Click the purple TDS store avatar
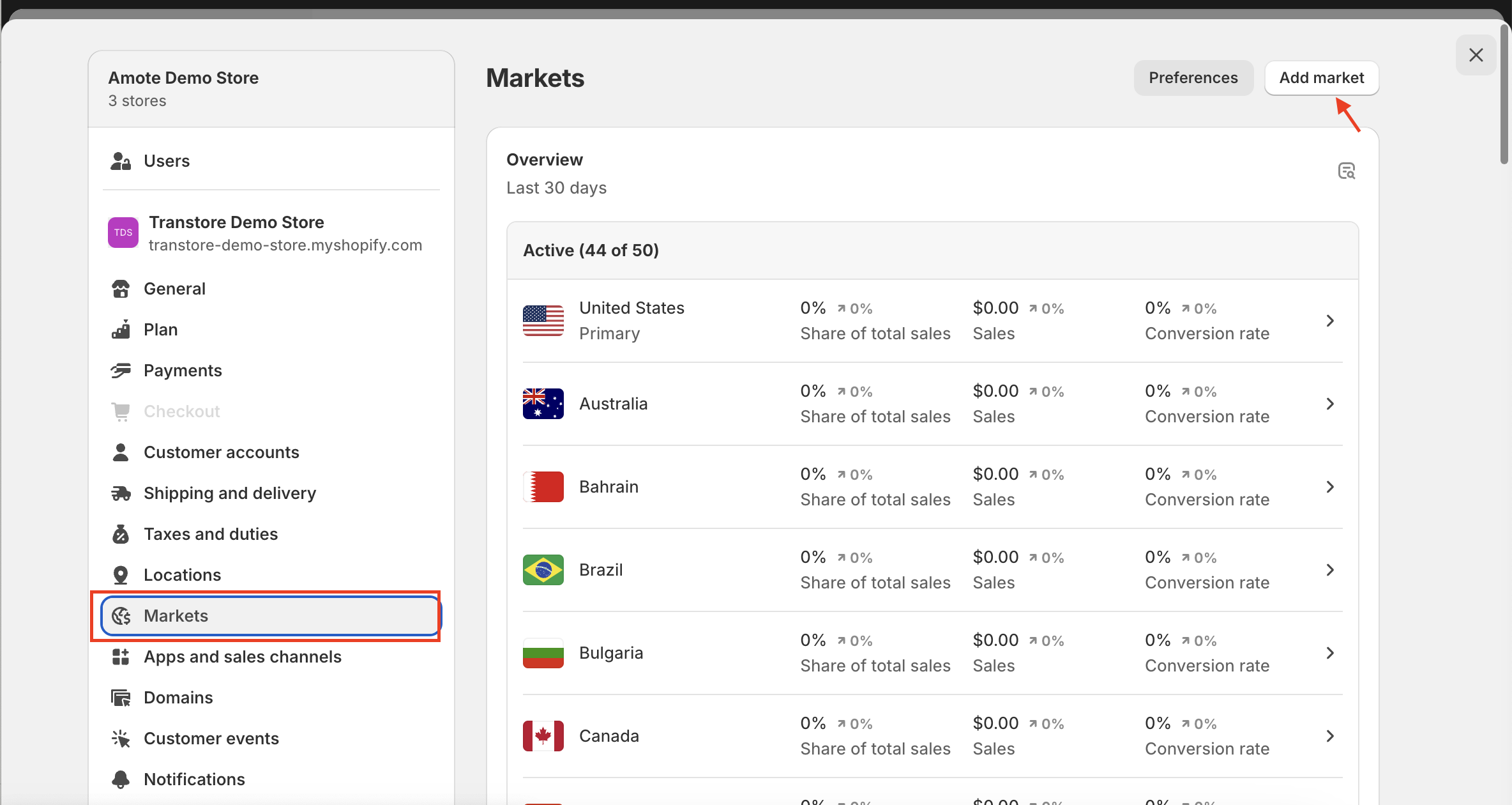Image resolution: width=1512 pixels, height=805 pixels. (123, 233)
